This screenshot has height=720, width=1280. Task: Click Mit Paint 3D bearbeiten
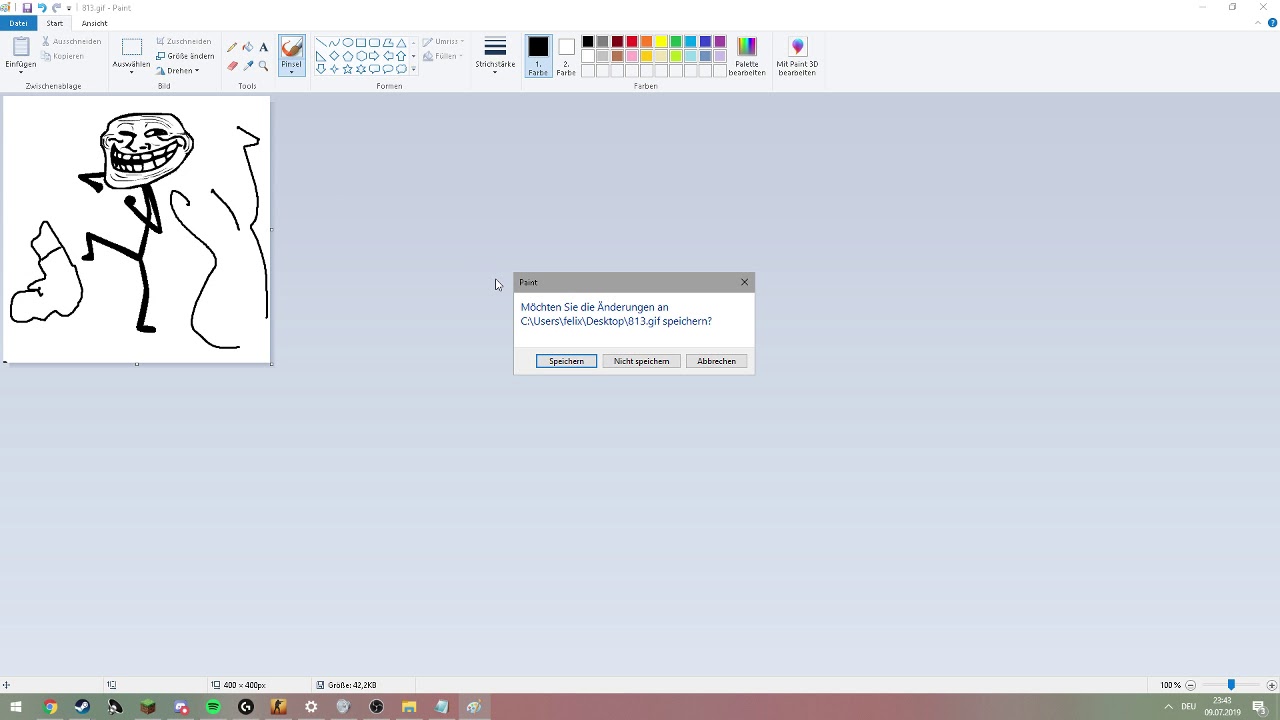pyautogui.click(x=797, y=56)
